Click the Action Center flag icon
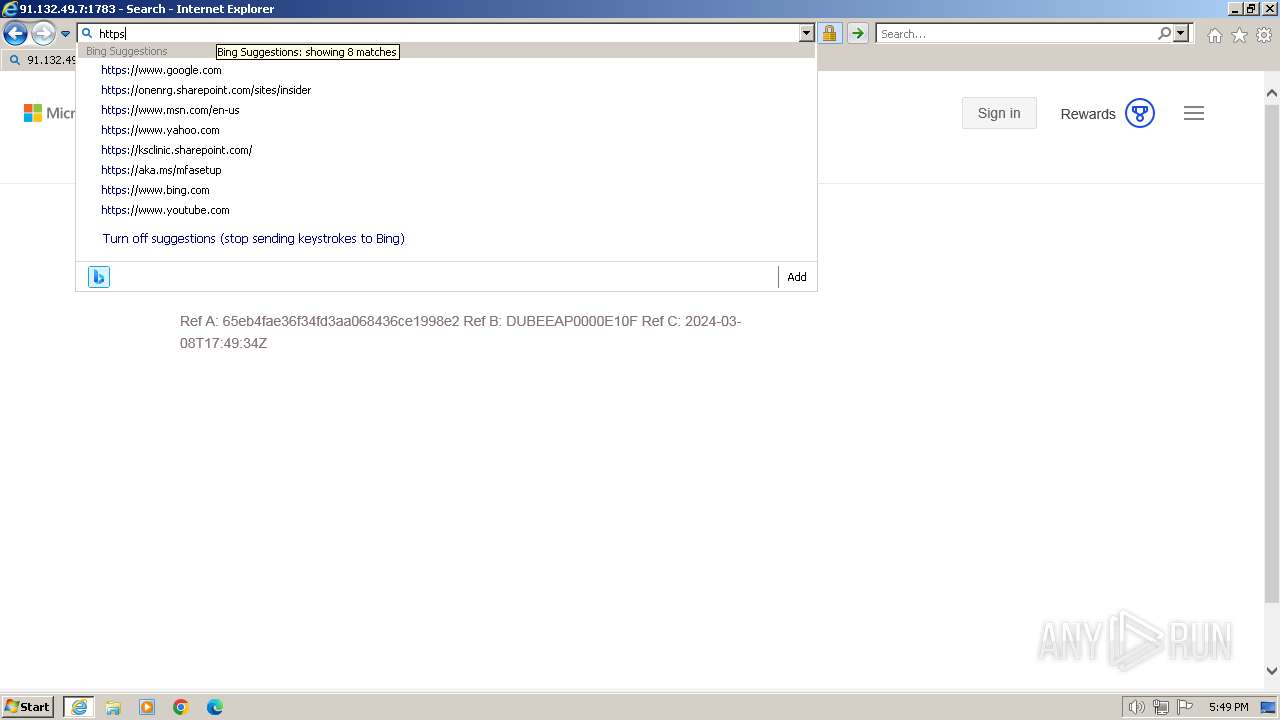The image size is (1280, 720). [1185, 707]
